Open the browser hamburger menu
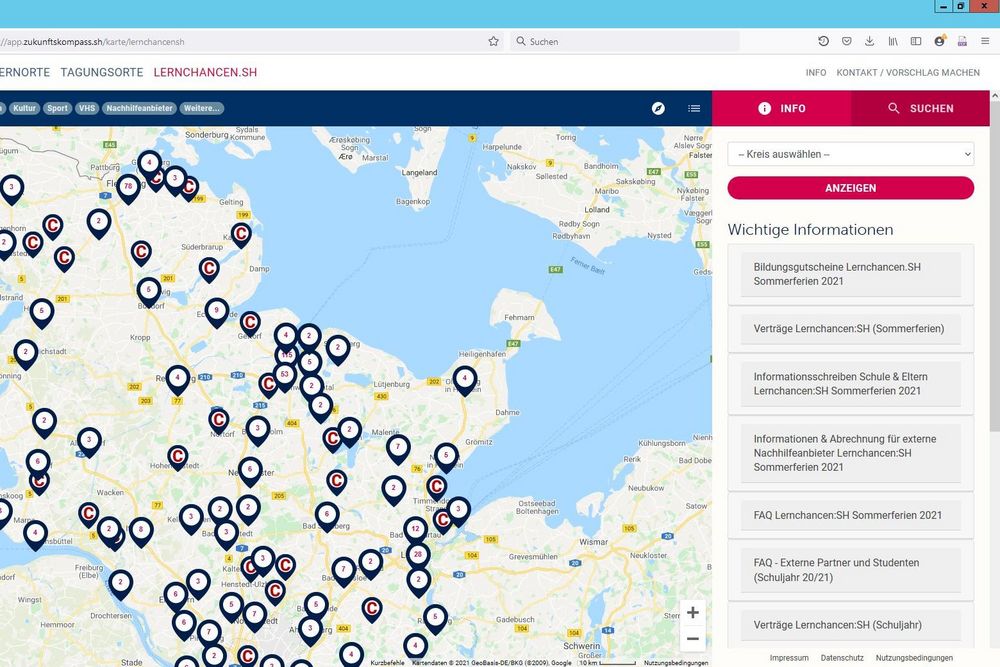The width and height of the screenshot is (1000, 667). point(985,41)
